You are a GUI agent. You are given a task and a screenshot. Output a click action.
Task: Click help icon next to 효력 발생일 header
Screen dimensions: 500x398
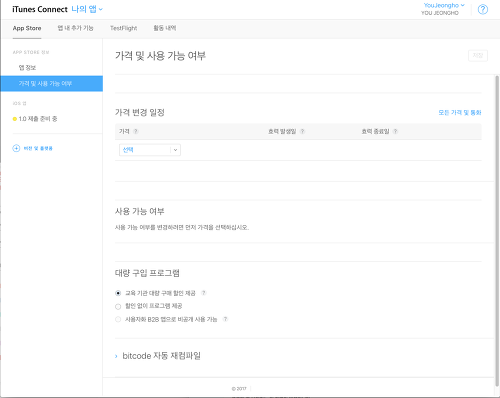[302, 131]
